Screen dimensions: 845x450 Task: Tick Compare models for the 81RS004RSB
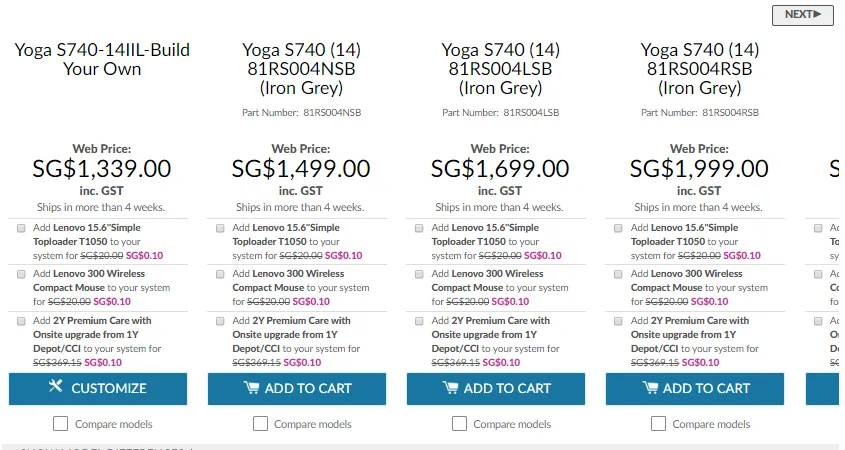point(659,424)
